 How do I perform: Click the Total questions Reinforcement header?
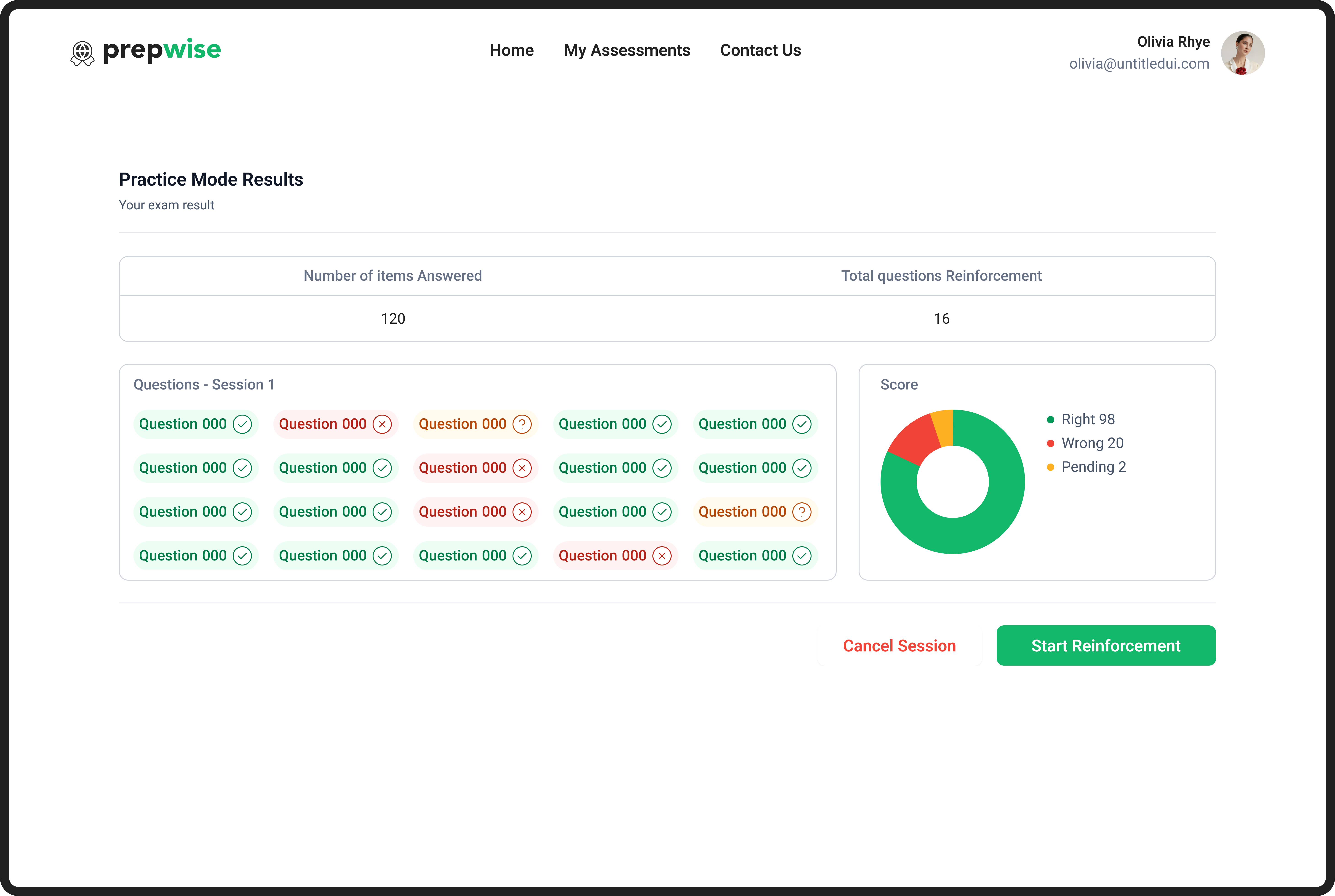941,276
